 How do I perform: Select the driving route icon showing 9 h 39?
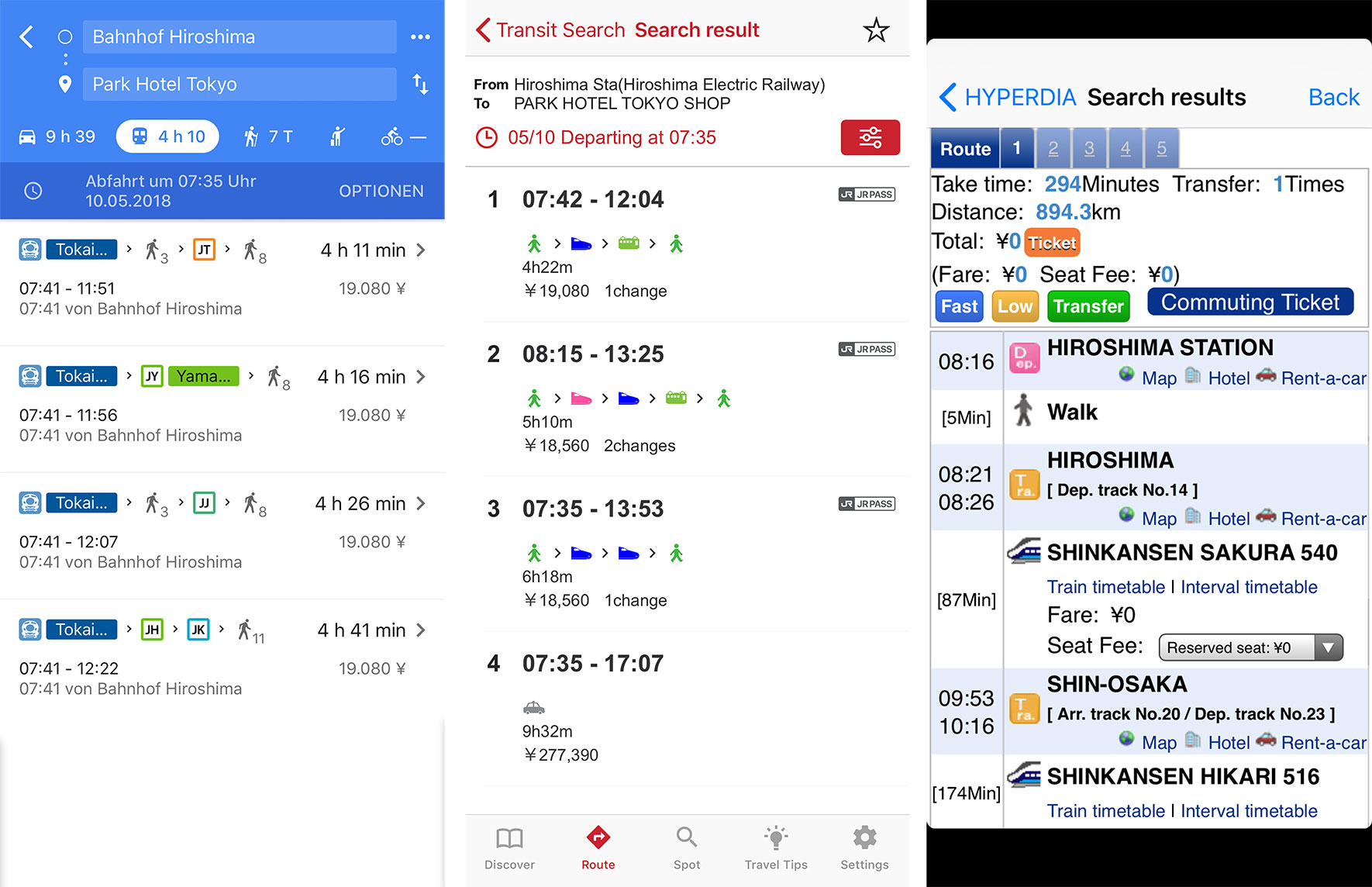[x=57, y=136]
